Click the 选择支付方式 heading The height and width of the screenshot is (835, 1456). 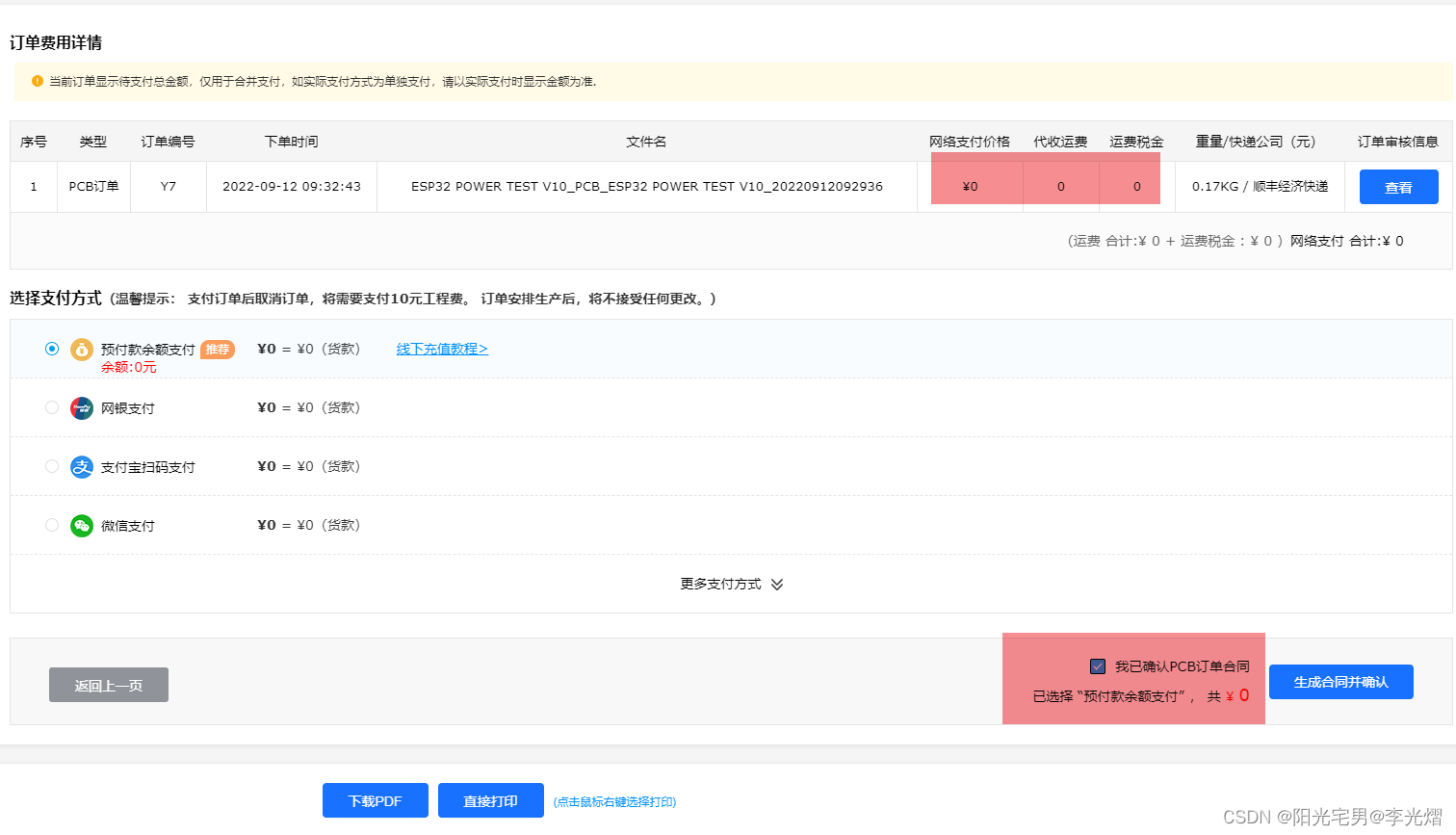(56, 298)
